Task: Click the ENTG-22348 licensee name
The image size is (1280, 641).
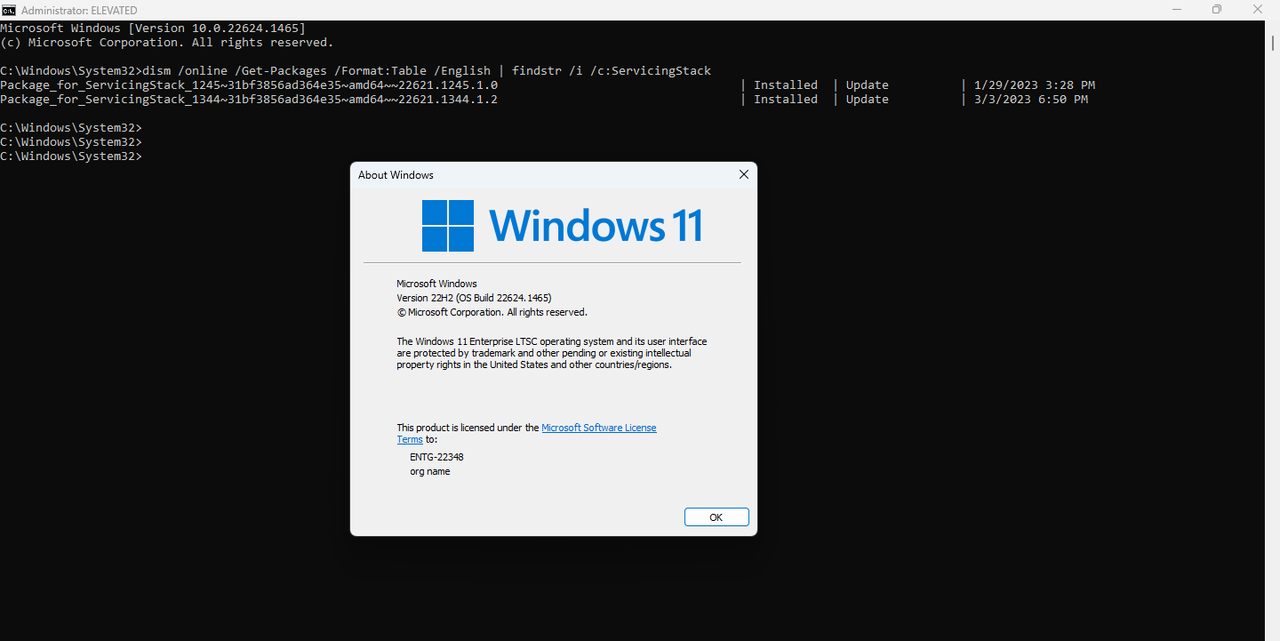Action: click(436, 457)
